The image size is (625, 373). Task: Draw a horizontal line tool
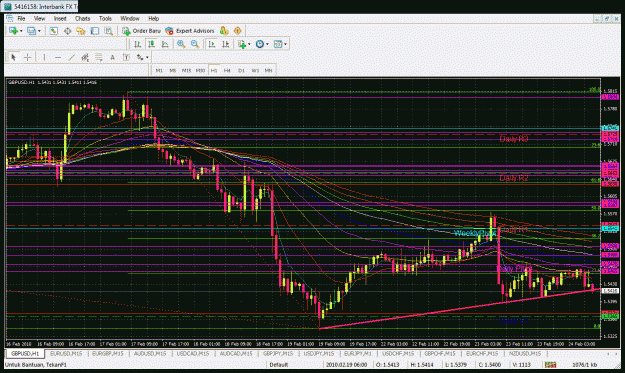coord(58,57)
